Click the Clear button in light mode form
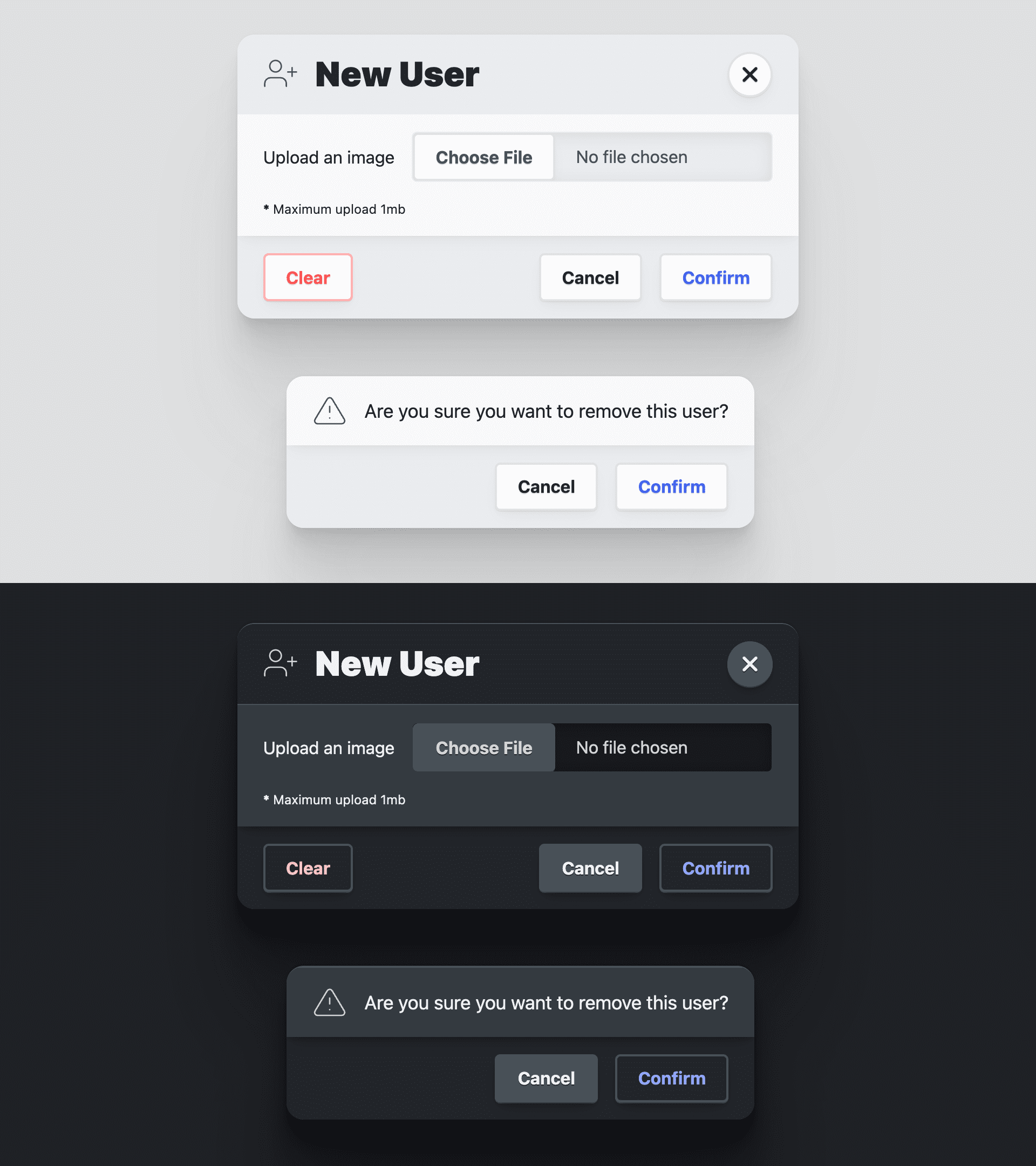The width and height of the screenshot is (1036, 1166). tap(308, 277)
